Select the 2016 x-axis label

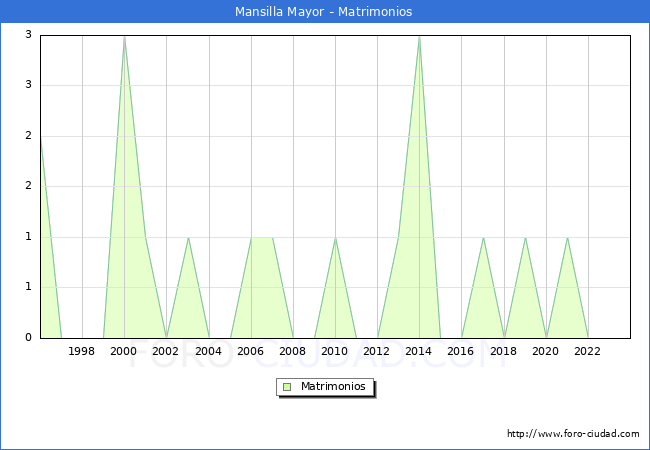461,351
